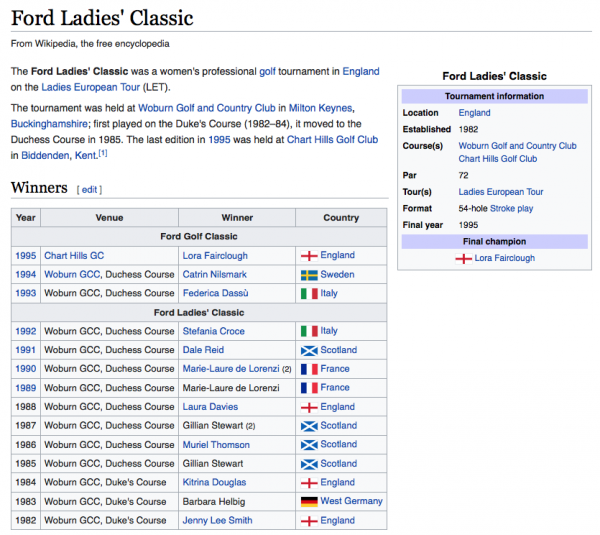Open Lora Fairclough link under Final champion

click(x=504, y=258)
